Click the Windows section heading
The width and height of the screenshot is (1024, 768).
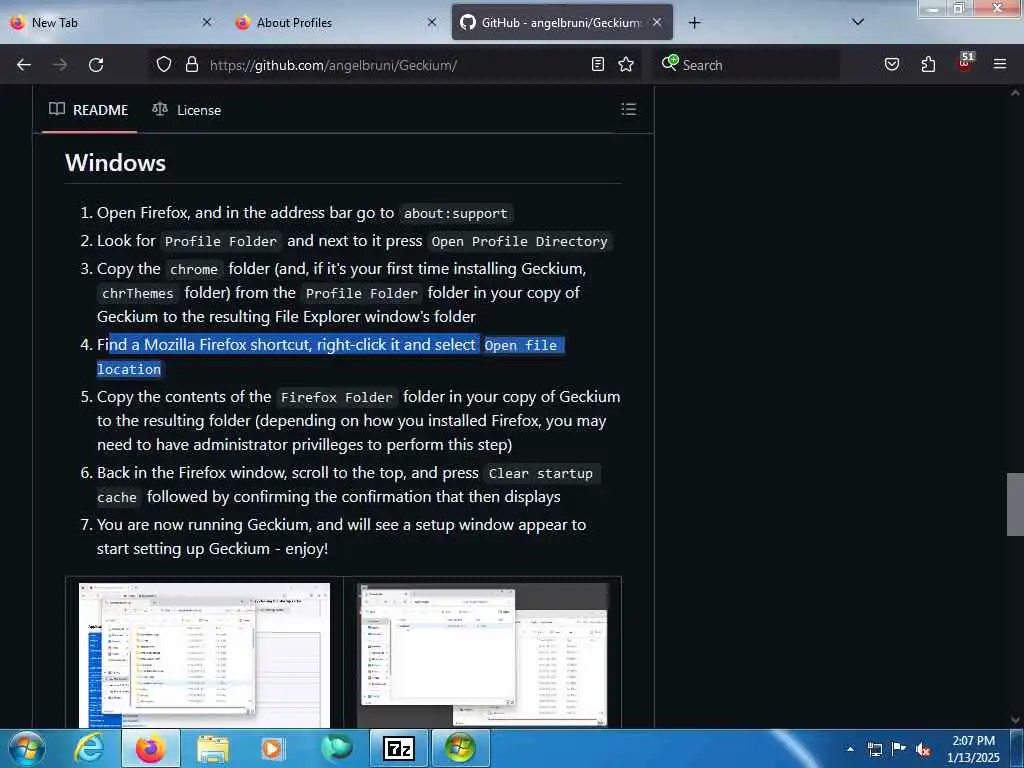[116, 163]
